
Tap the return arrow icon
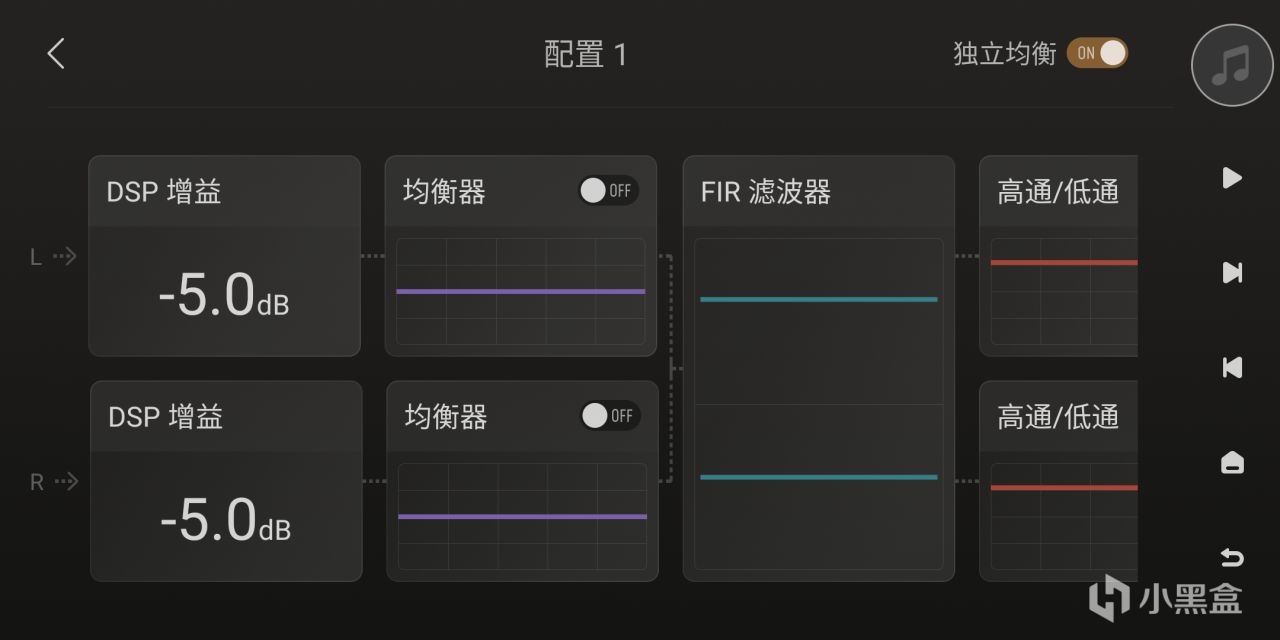pyautogui.click(x=1232, y=557)
